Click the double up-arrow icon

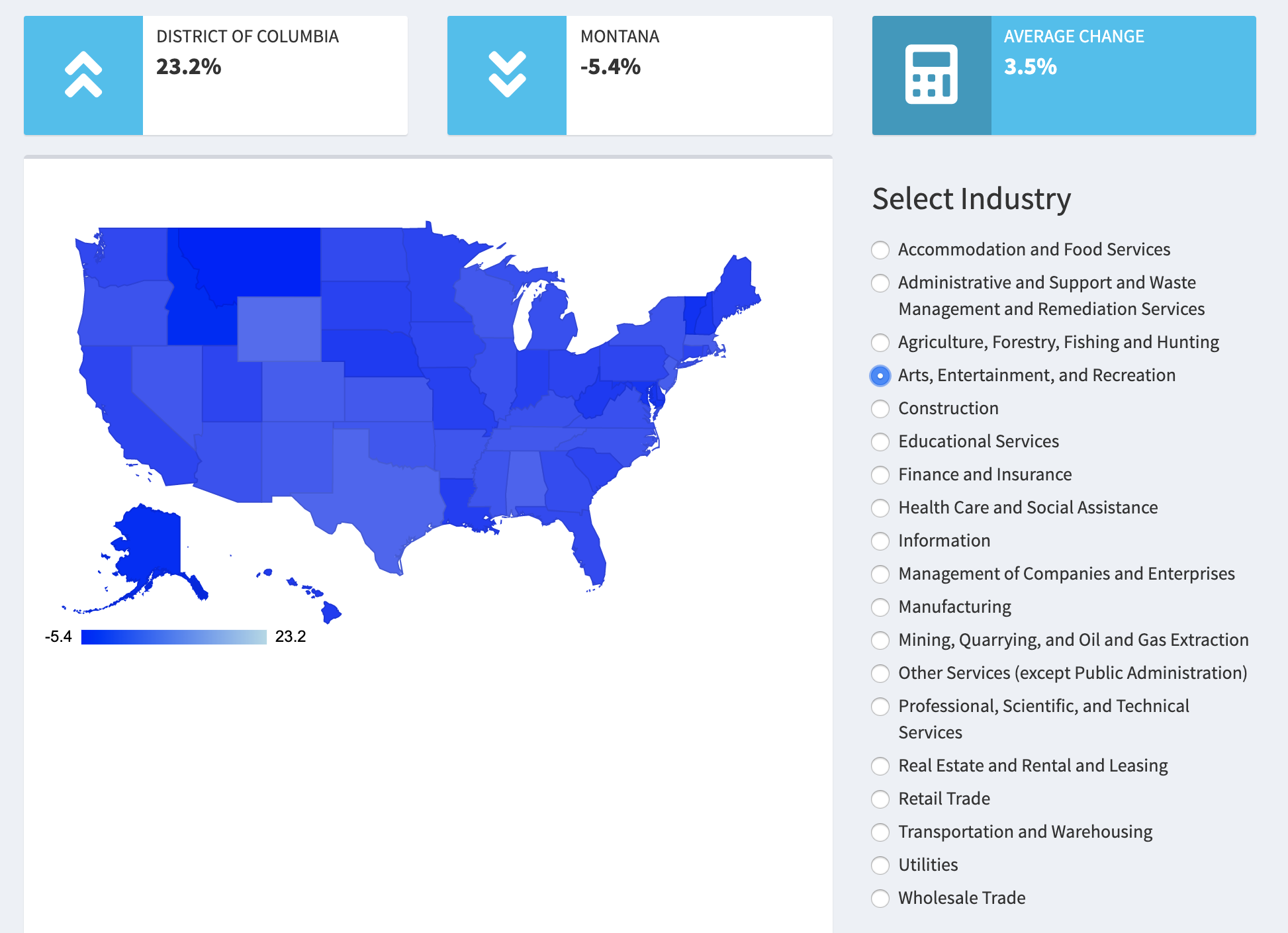tap(83, 75)
